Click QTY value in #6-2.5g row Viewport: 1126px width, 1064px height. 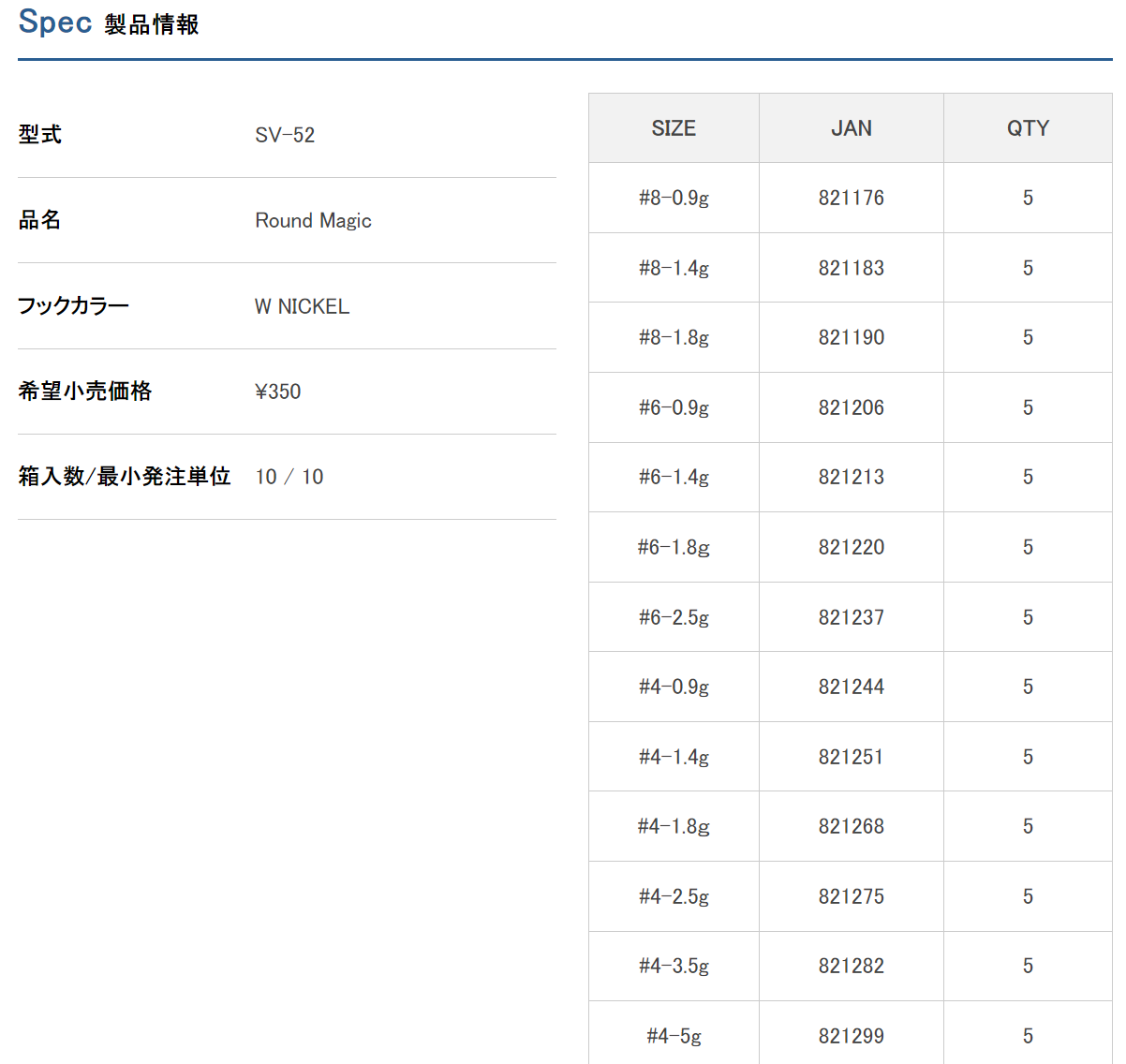[x=1028, y=617]
